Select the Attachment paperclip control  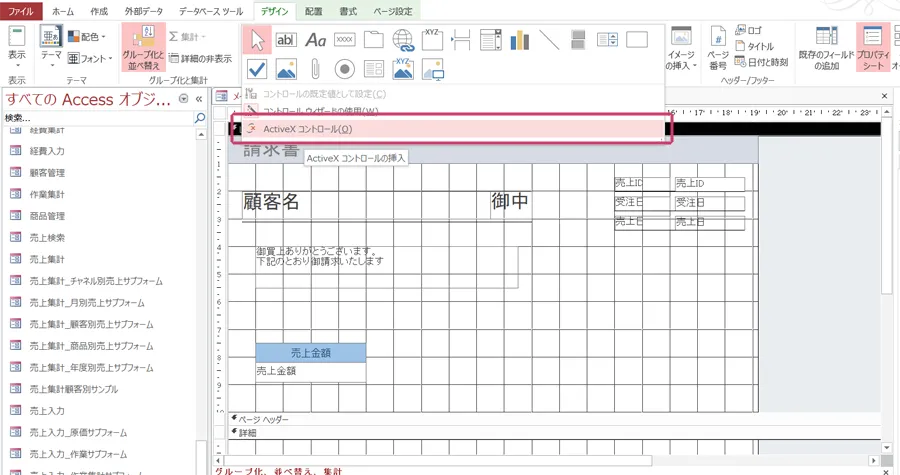pyautogui.click(x=315, y=69)
